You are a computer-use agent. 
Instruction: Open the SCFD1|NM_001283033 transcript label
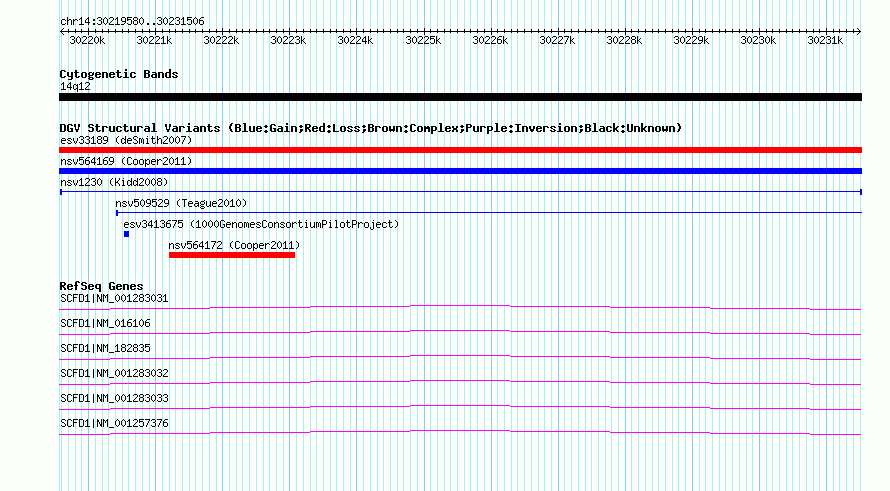pyautogui.click(x=114, y=398)
